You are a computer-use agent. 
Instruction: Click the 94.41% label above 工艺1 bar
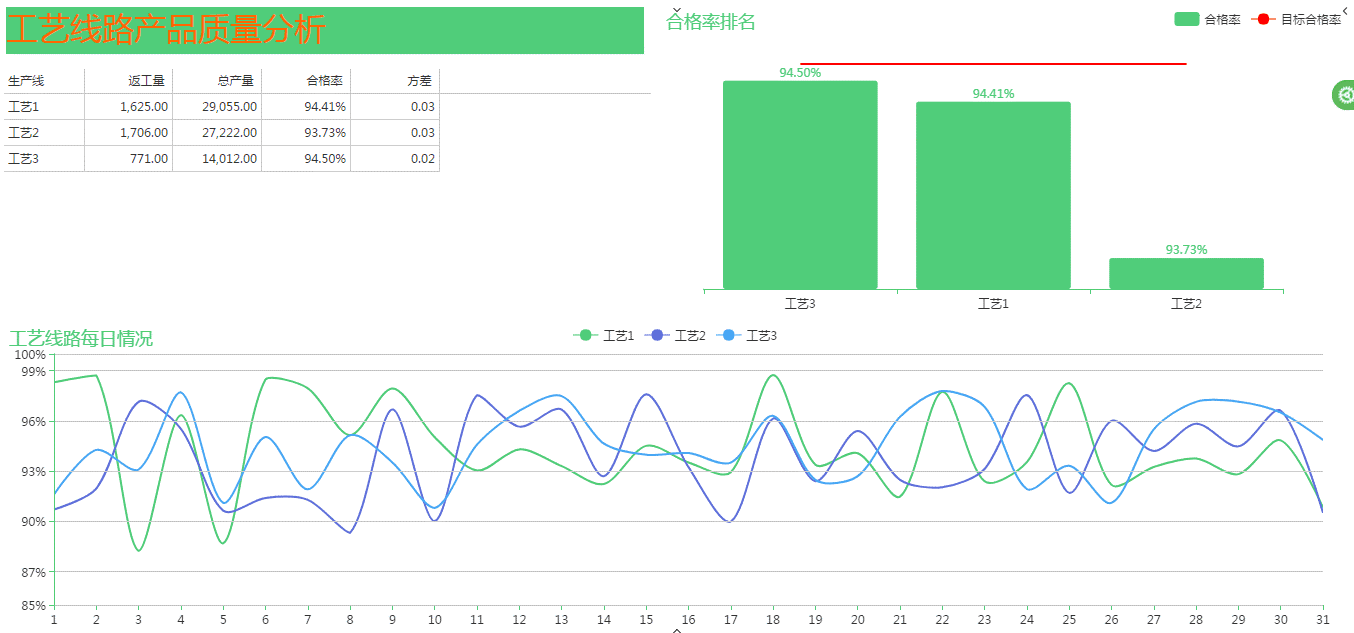(992, 95)
